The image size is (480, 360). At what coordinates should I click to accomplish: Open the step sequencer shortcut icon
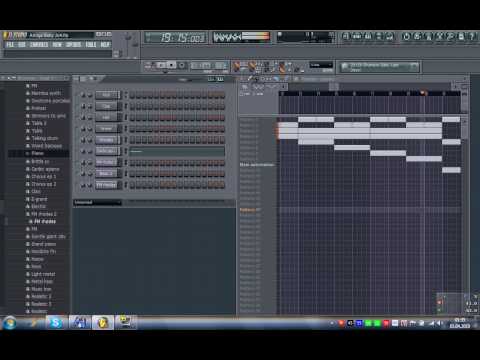(357, 36)
